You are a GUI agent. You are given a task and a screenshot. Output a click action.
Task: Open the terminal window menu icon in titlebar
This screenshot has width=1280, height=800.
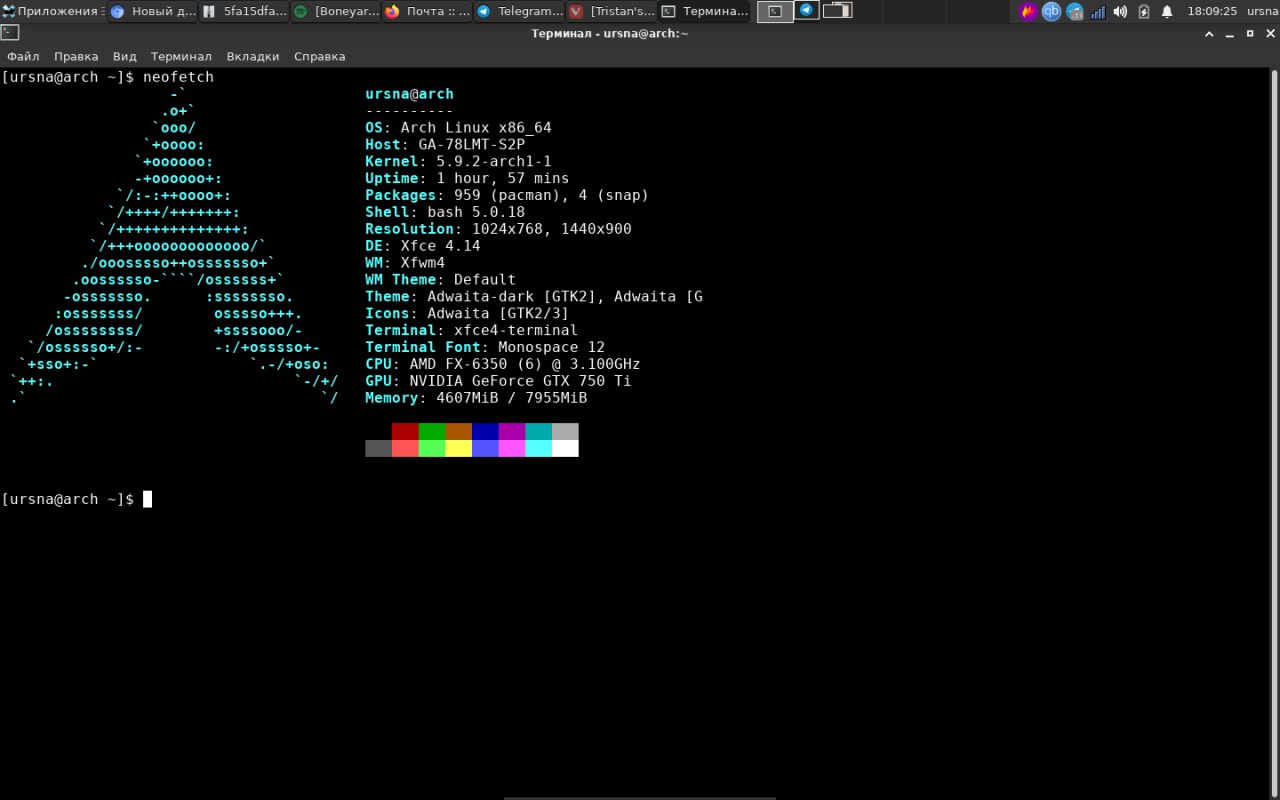tap(9, 33)
